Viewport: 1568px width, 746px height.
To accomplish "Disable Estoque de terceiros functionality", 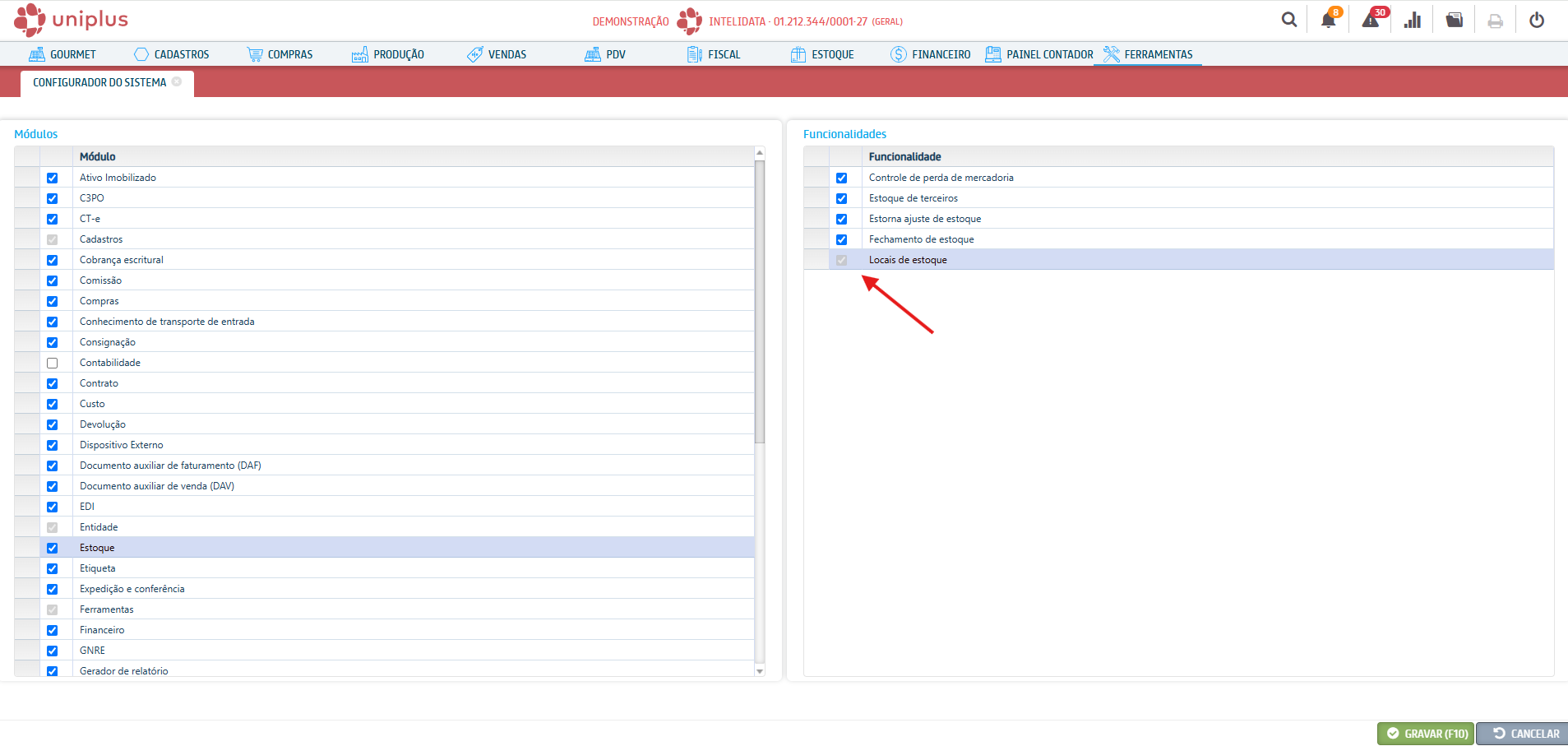I will 841,198.
